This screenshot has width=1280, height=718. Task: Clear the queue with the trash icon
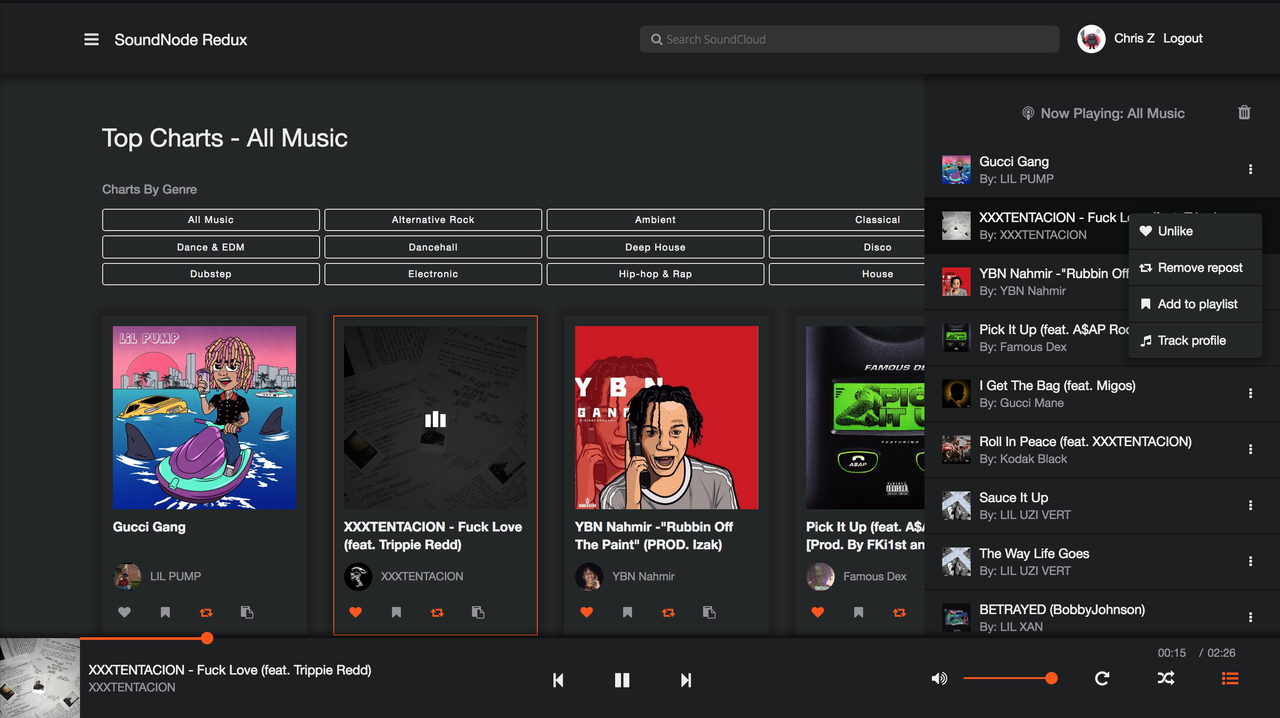click(1244, 113)
